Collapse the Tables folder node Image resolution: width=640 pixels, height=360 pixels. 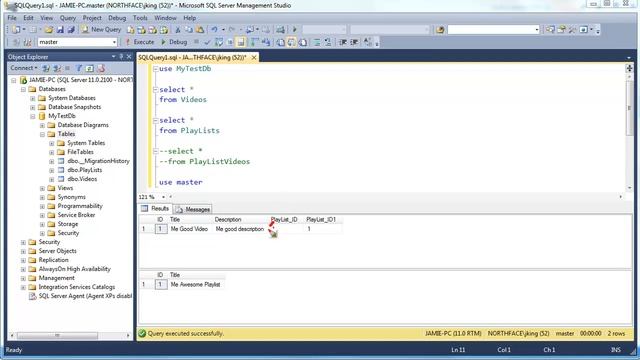click(42, 134)
